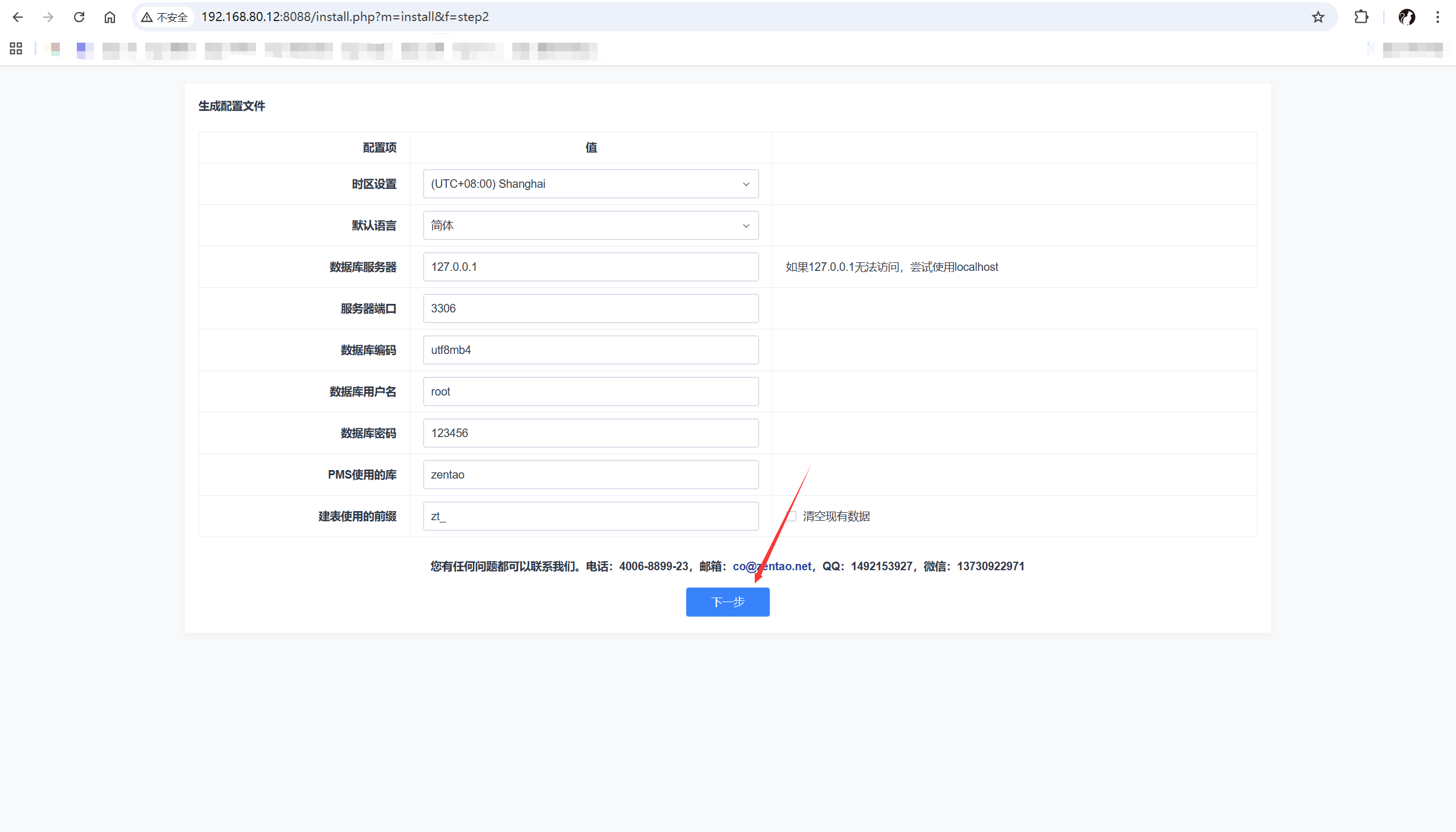
Task: Focus the 服务器端口 port field
Action: (590, 308)
